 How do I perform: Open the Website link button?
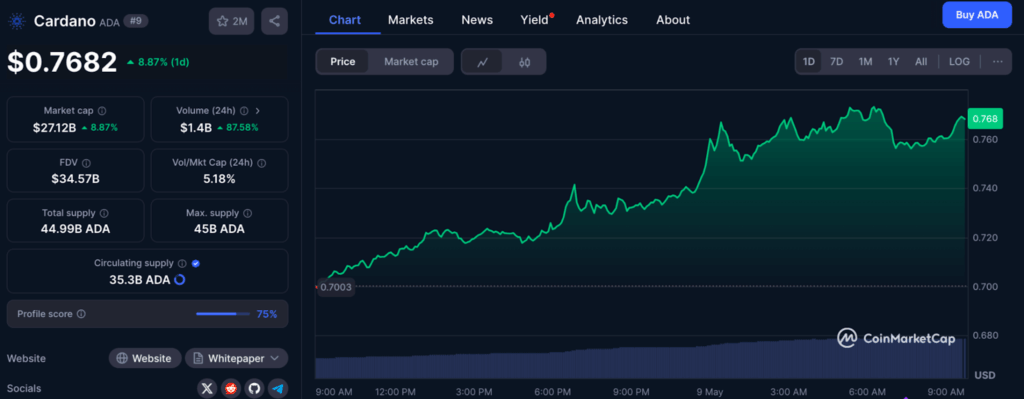click(144, 359)
